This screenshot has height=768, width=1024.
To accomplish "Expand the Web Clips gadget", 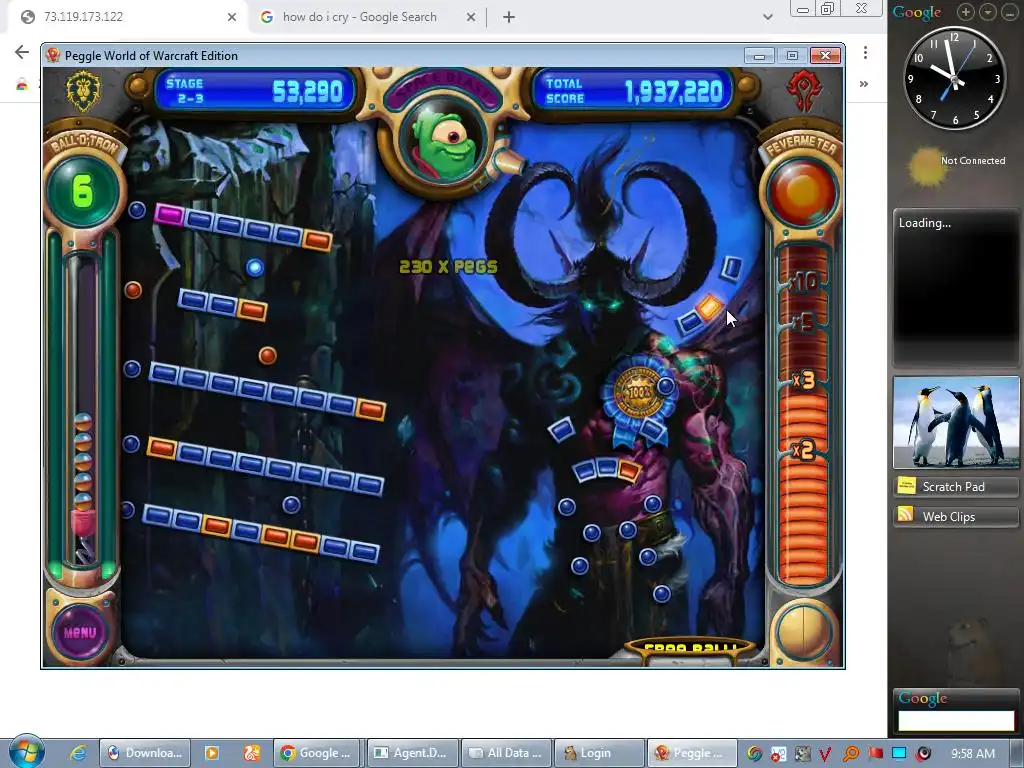I will pyautogui.click(x=955, y=517).
